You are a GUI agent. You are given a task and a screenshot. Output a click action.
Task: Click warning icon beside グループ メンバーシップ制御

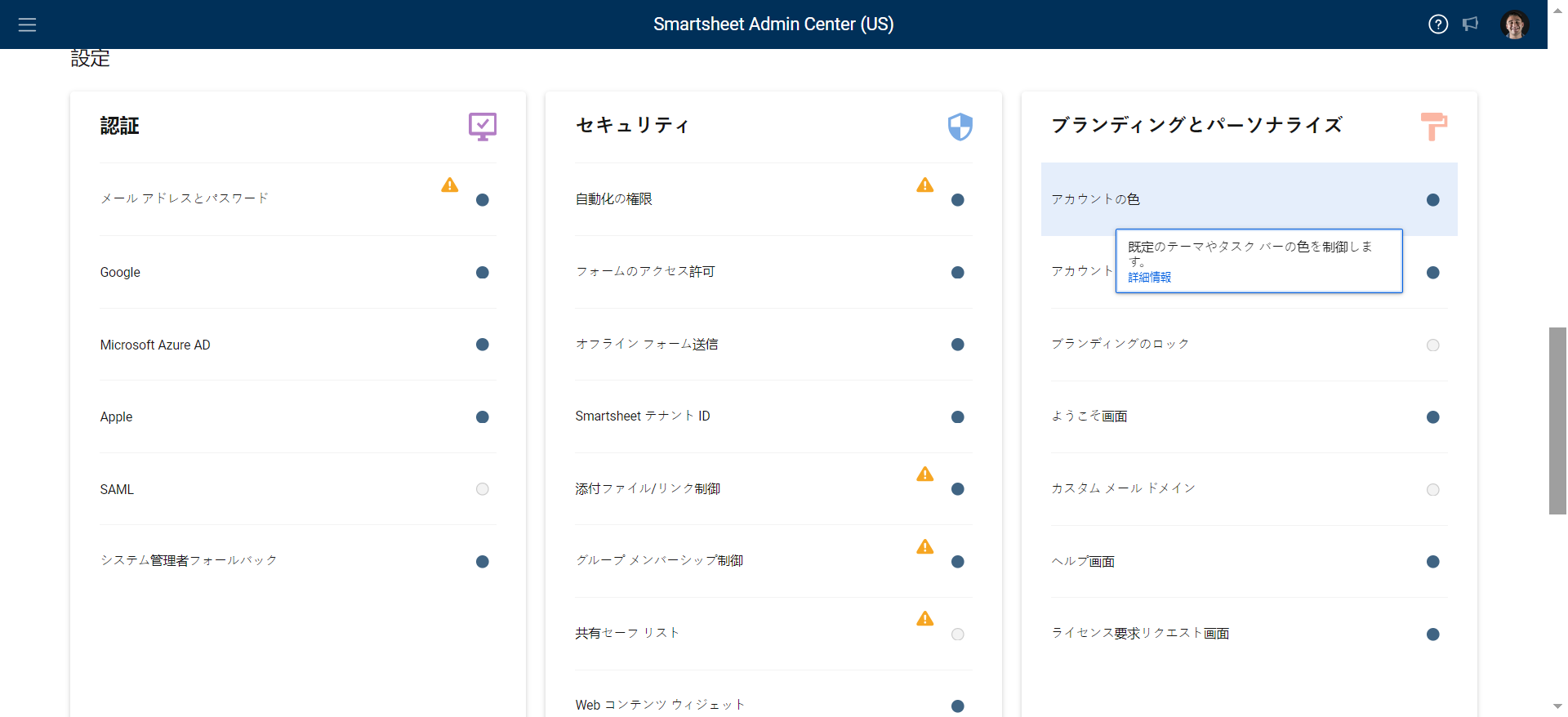(x=925, y=546)
